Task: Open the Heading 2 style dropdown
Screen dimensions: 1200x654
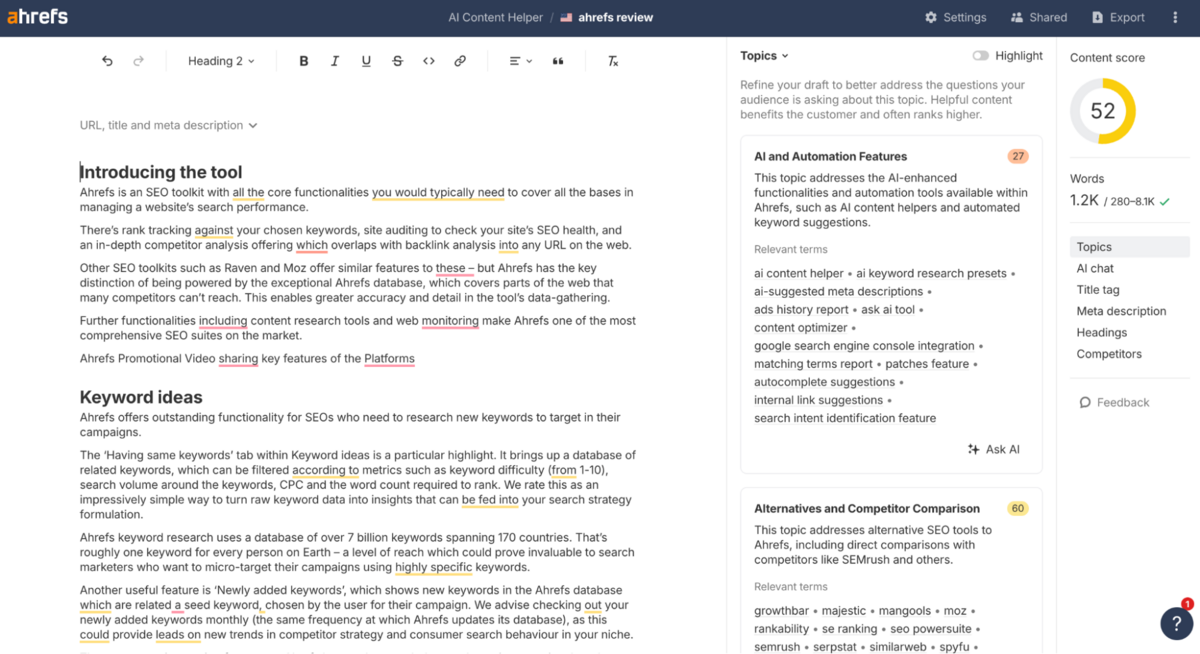Action: pyautogui.click(x=221, y=61)
